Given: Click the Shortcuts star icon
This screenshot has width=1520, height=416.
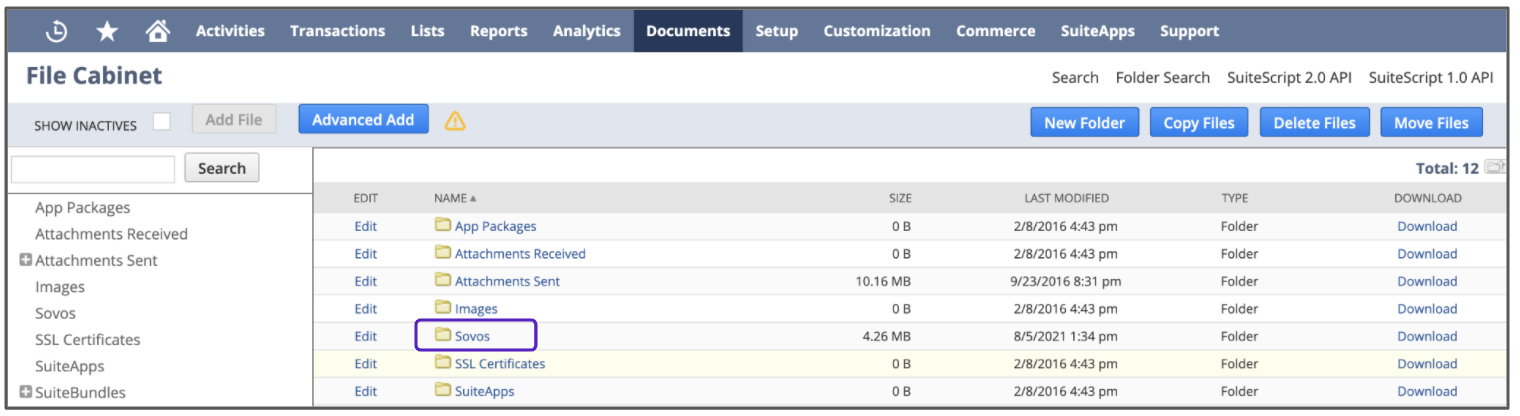Looking at the screenshot, I should 107,31.
